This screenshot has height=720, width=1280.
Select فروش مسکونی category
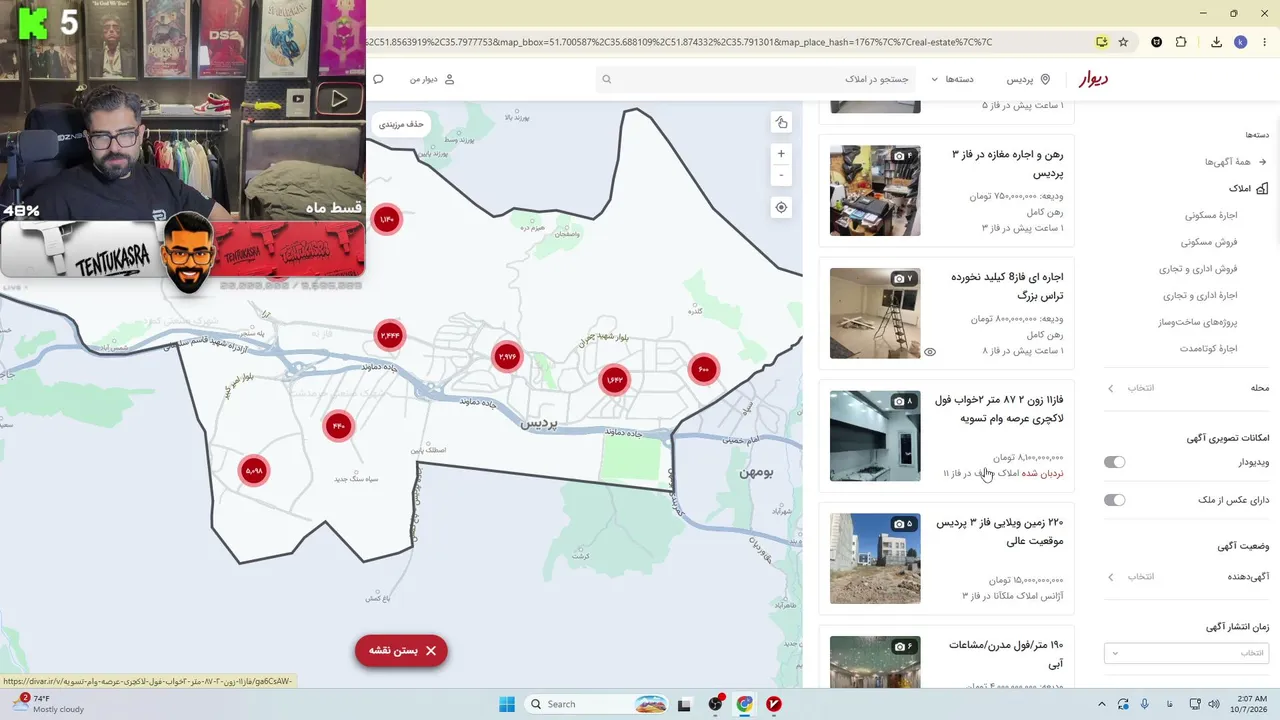[x=1209, y=242]
